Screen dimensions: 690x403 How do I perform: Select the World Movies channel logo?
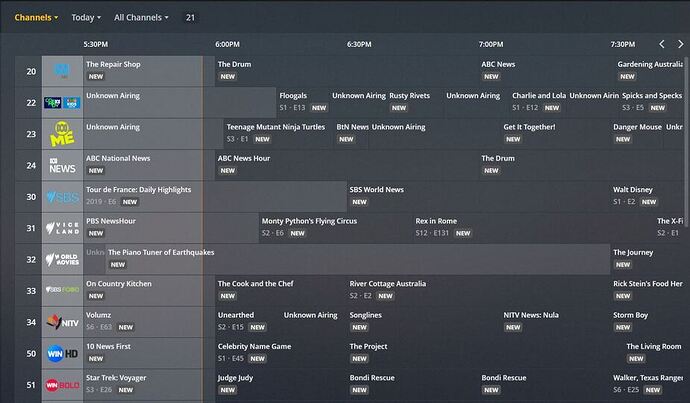click(x=62, y=259)
